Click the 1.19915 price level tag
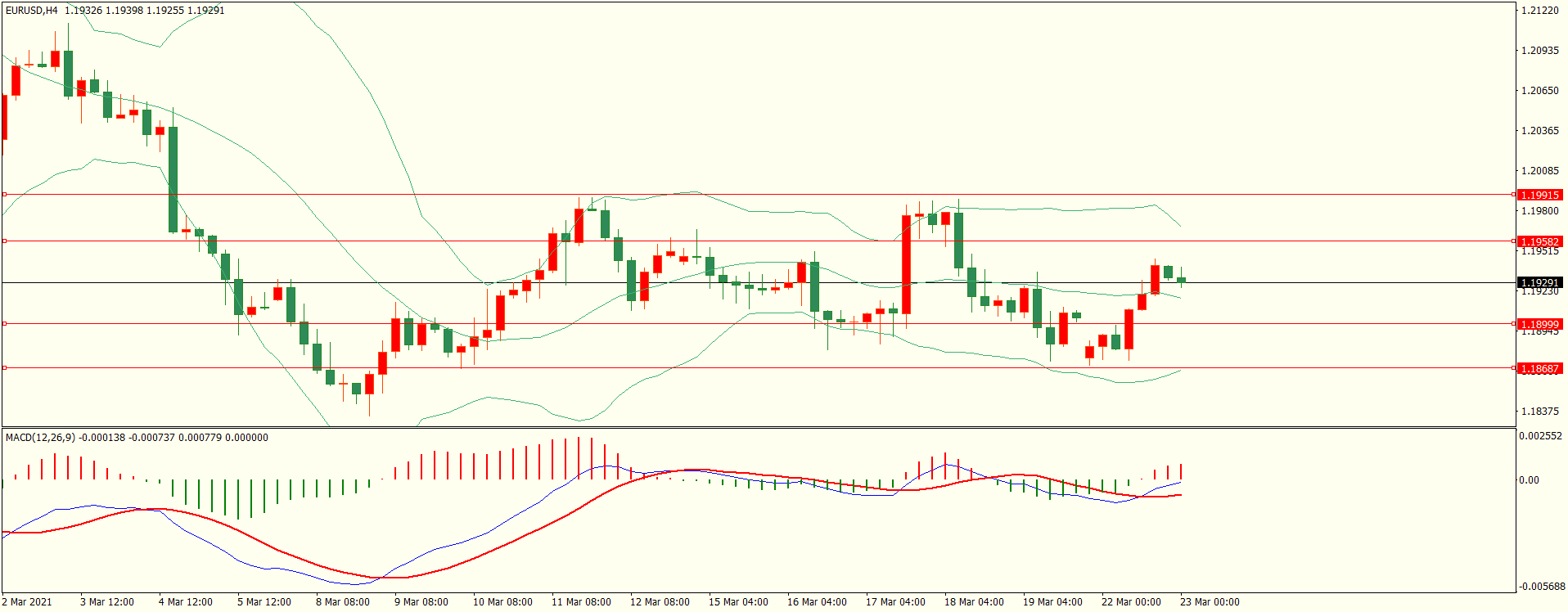Image resolution: width=1568 pixels, height=612 pixels. (x=1539, y=196)
